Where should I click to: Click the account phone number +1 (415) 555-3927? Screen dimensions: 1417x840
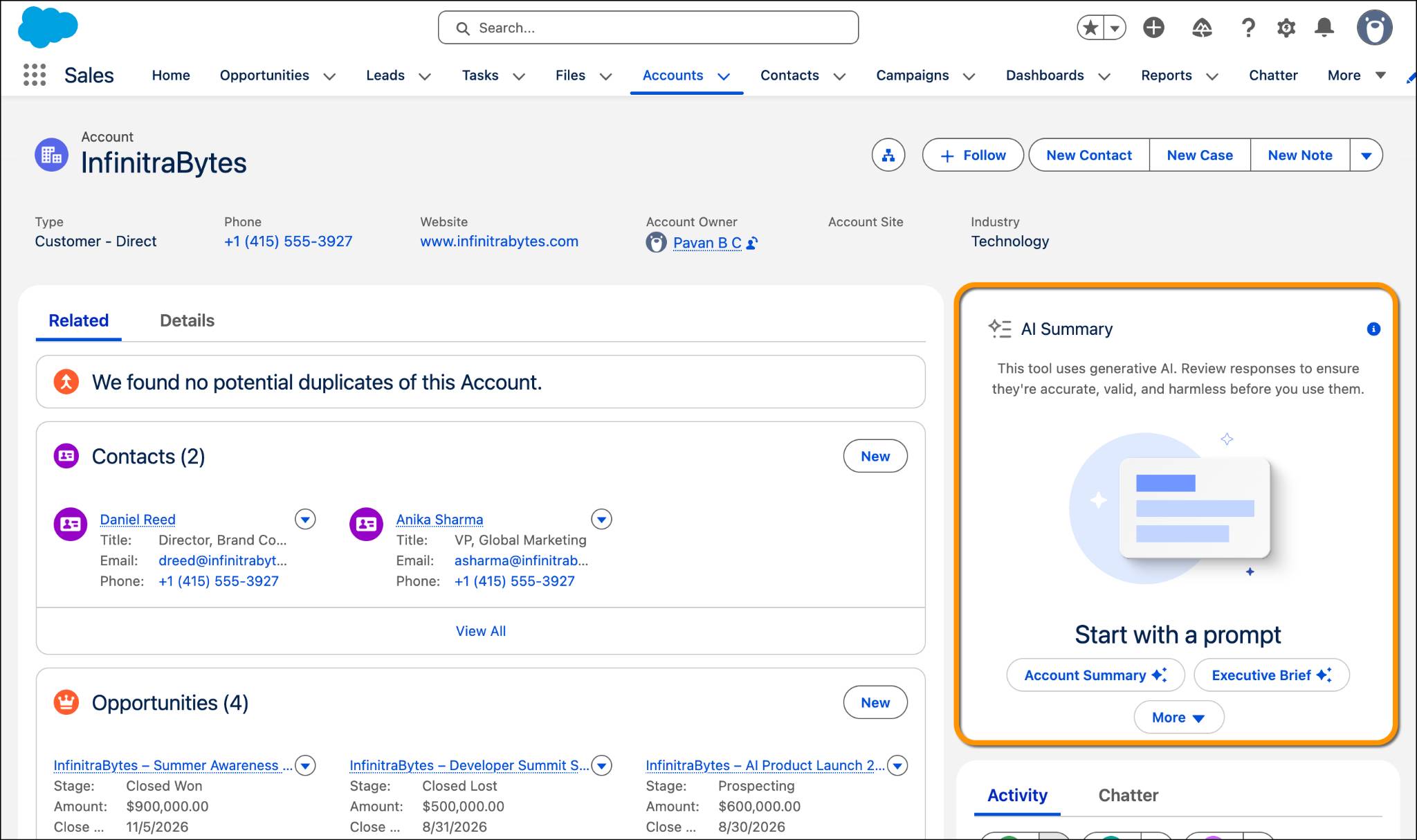pyautogui.click(x=288, y=241)
